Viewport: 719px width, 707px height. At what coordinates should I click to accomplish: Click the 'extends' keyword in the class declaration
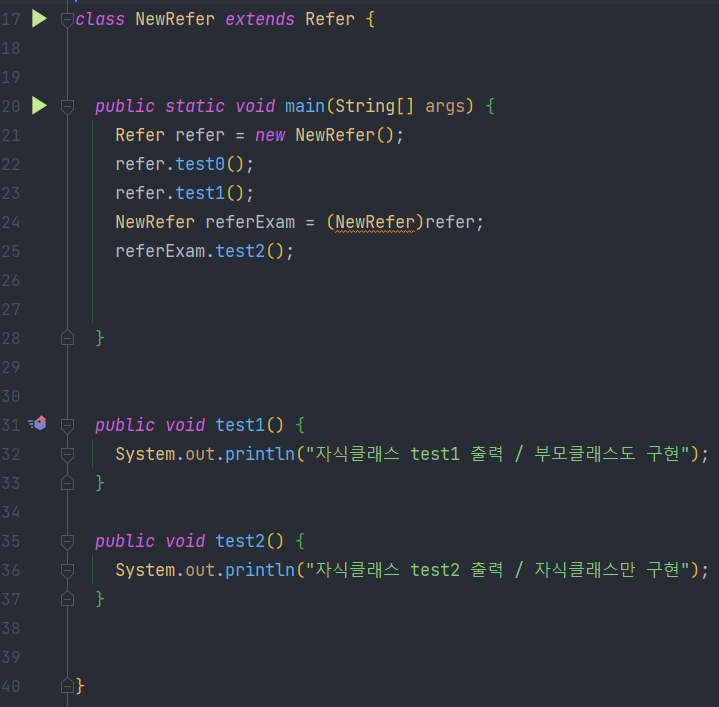coord(260,19)
